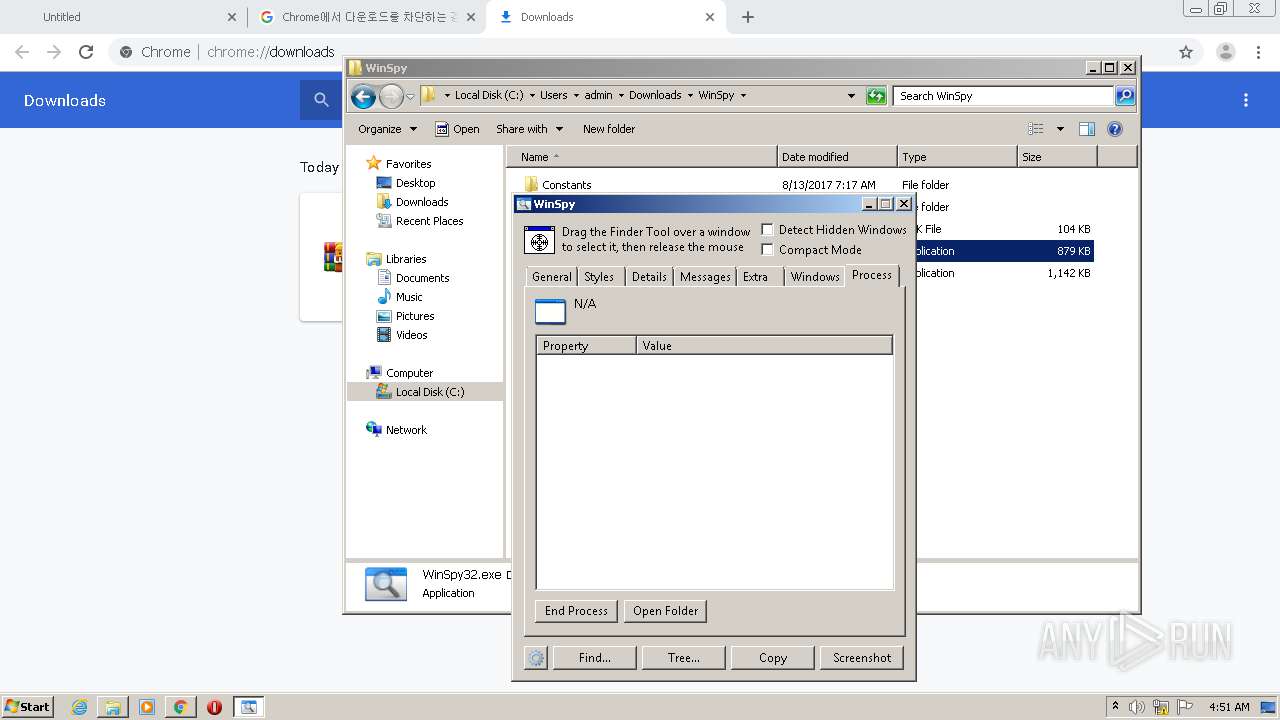Switch to the Styles tab

point(599,277)
